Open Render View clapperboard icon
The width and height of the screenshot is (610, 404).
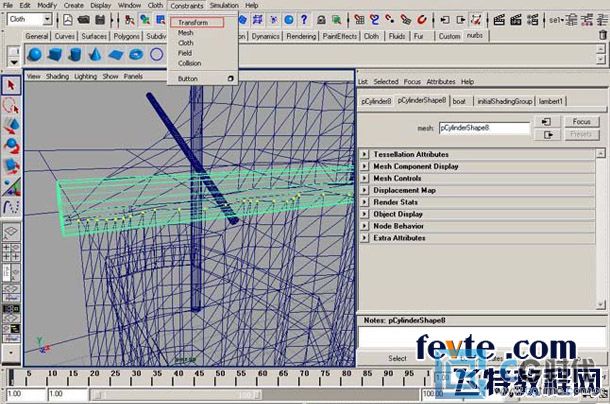coord(499,19)
